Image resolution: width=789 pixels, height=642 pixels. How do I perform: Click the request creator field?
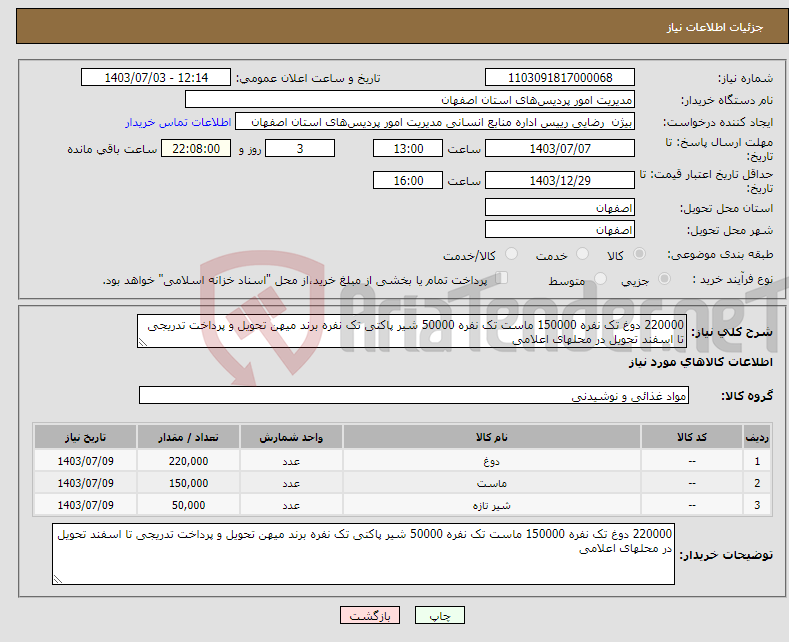click(x=435, y=122)
